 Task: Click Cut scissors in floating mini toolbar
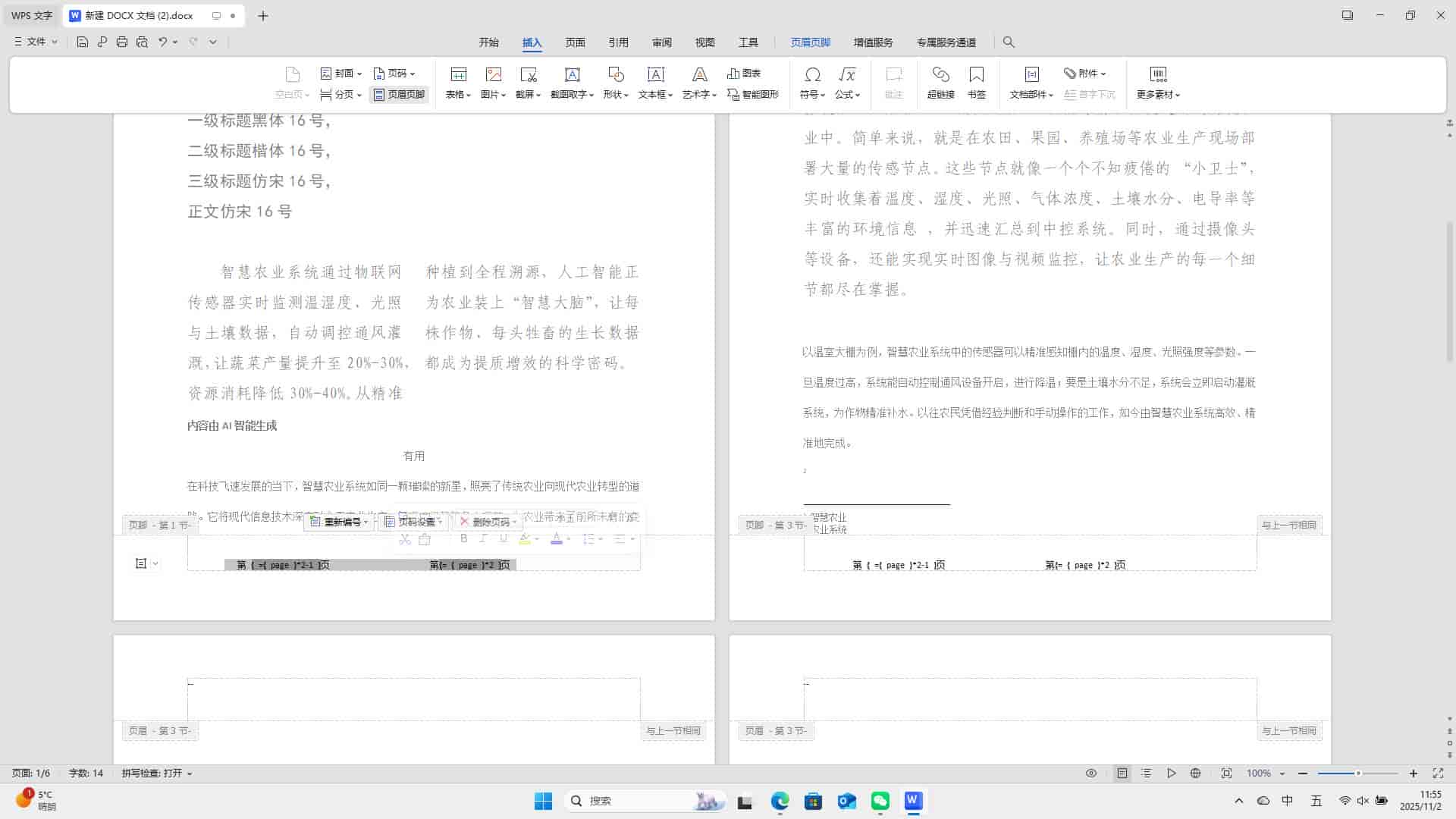tap(405, 539)
